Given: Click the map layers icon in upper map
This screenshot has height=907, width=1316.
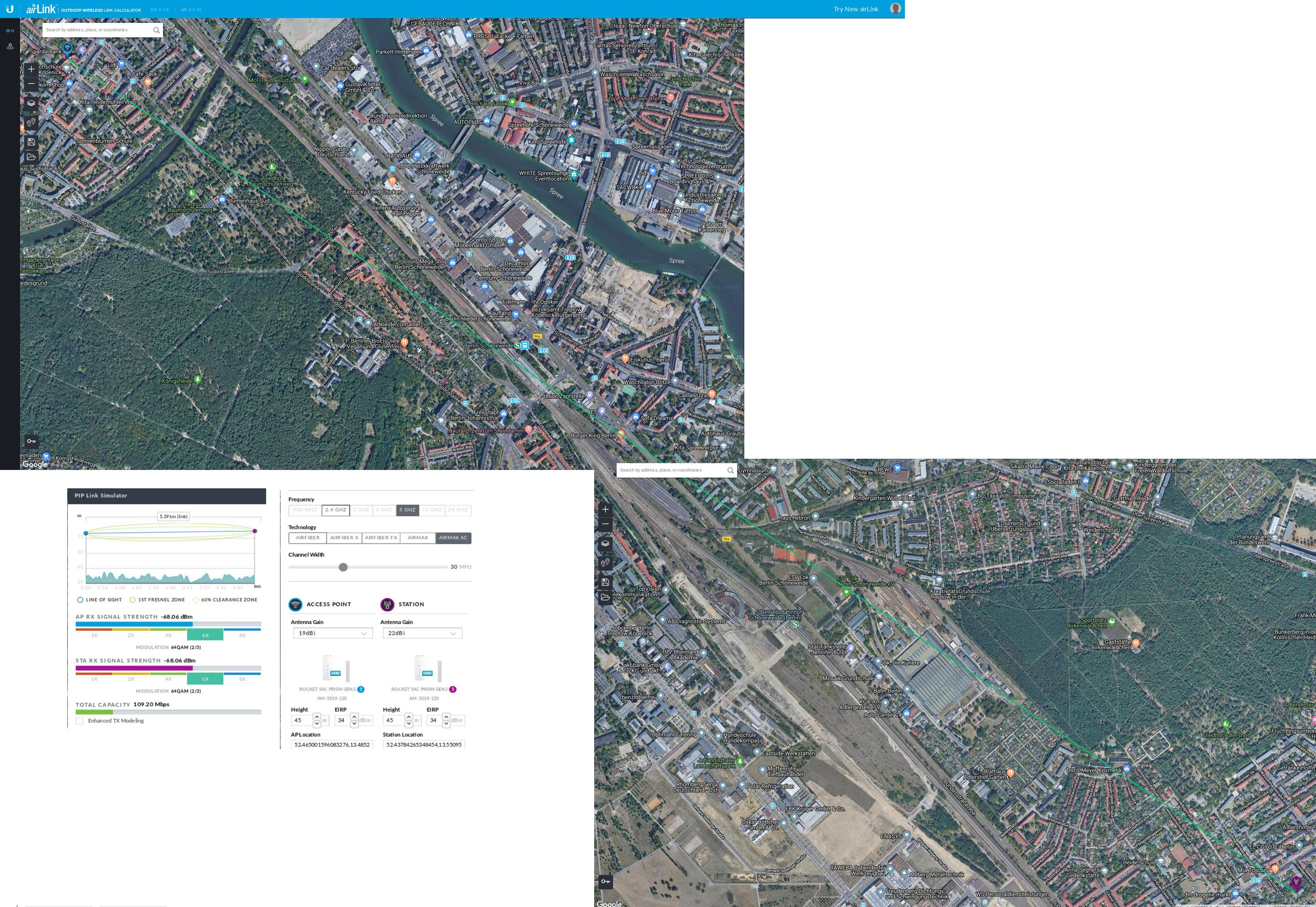Looking at the screenshot, I should click(31, 103).
